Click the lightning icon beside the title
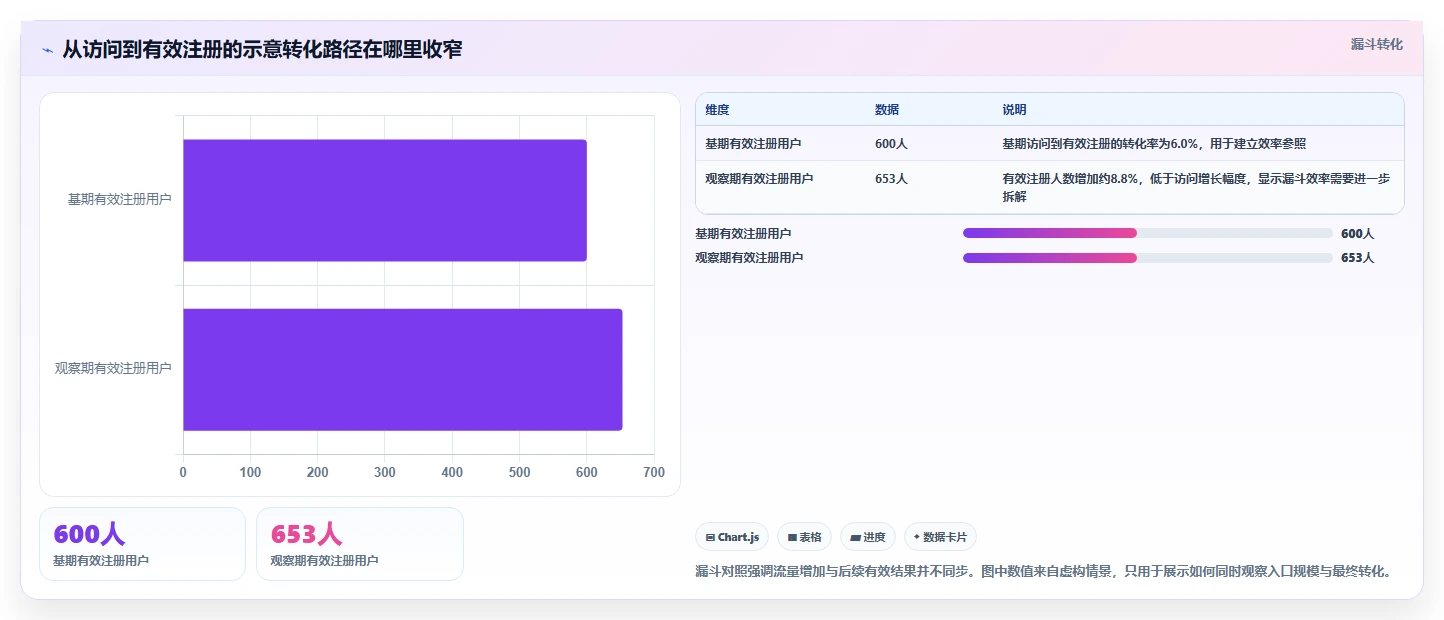 [x=48, y=50]
